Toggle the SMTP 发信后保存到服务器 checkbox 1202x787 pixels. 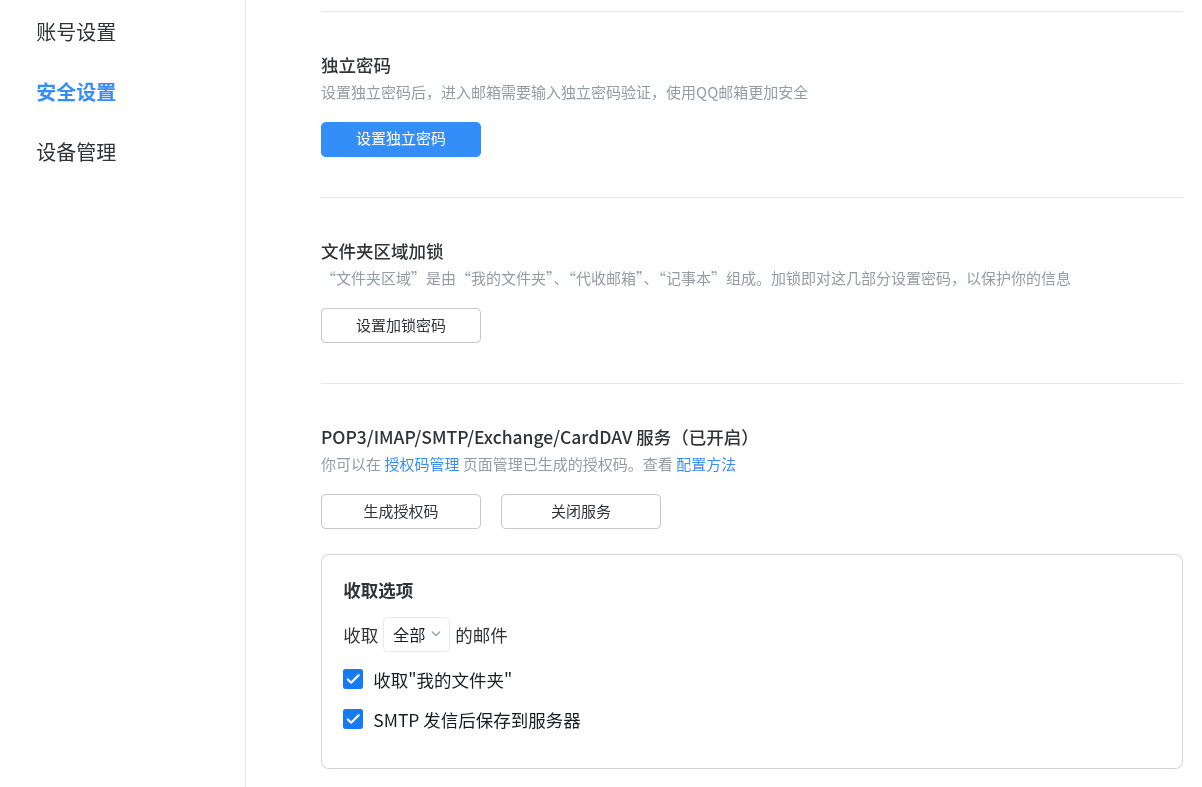[x=353, y=720]
